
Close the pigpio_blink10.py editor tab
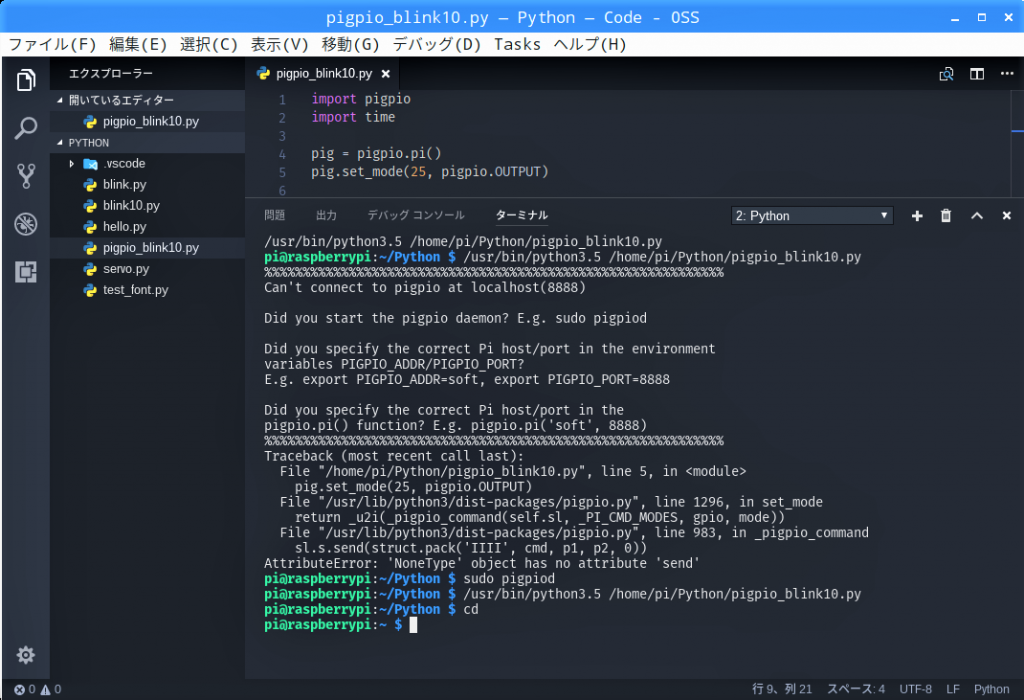(x=386, y=74)
